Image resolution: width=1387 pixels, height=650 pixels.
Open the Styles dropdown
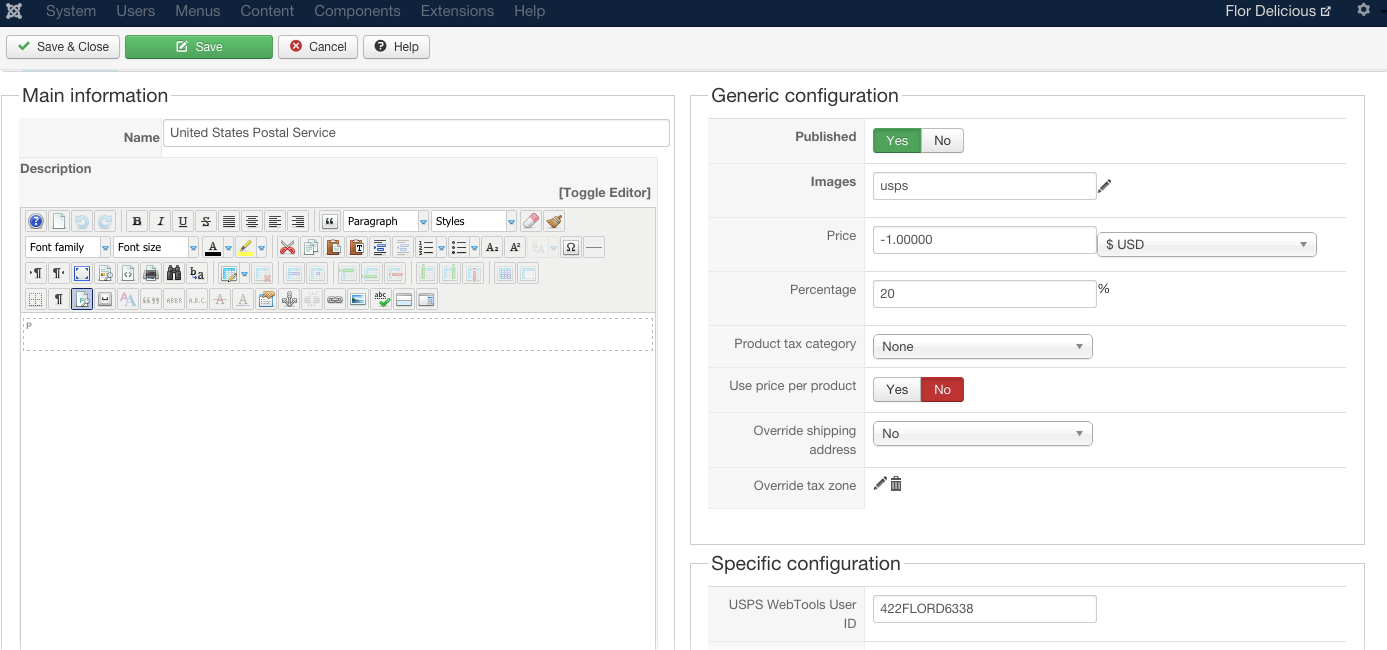click(474, 221)
